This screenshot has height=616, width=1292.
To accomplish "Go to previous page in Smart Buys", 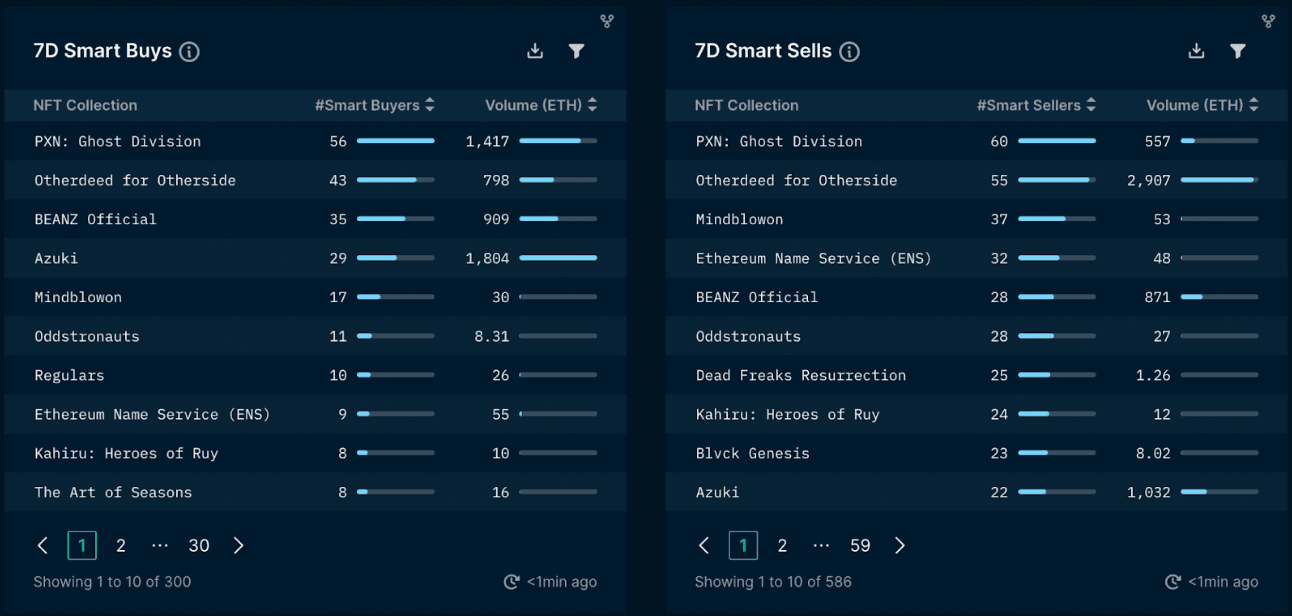I will click(x=42, y=545).
